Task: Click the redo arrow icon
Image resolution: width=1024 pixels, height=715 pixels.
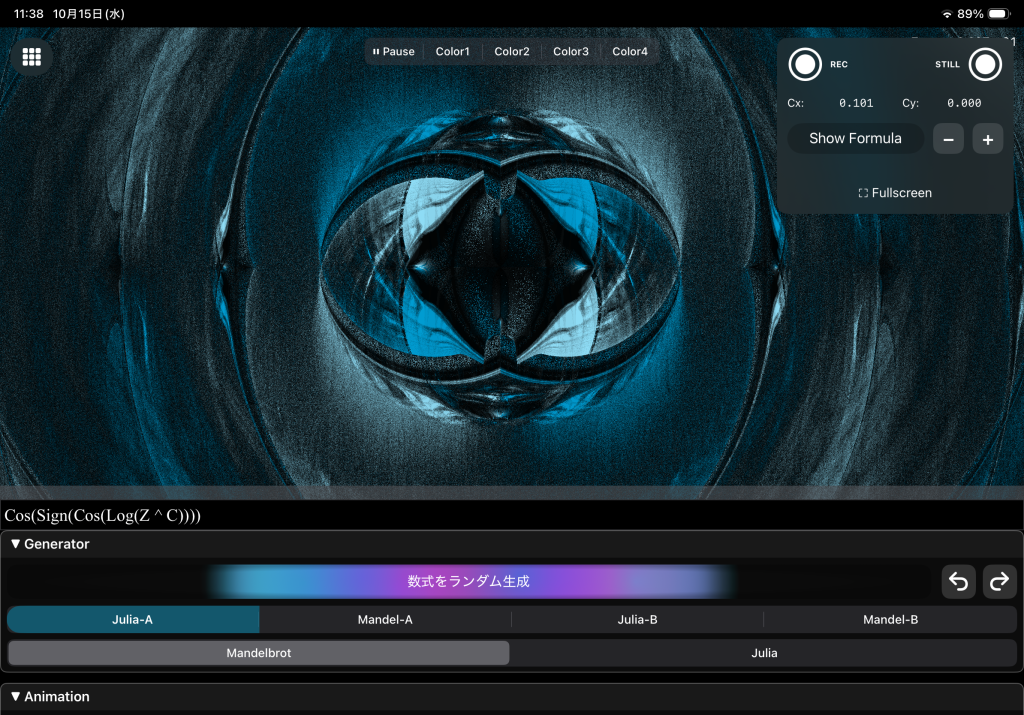Action: coord(999,582)
